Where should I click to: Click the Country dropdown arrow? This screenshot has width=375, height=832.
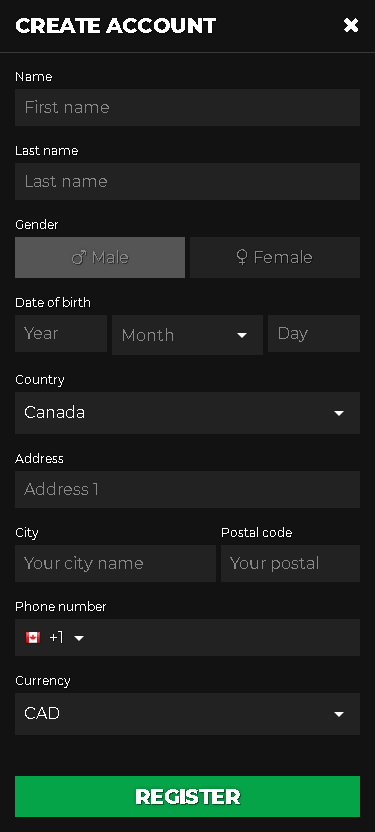pos(338,413)
